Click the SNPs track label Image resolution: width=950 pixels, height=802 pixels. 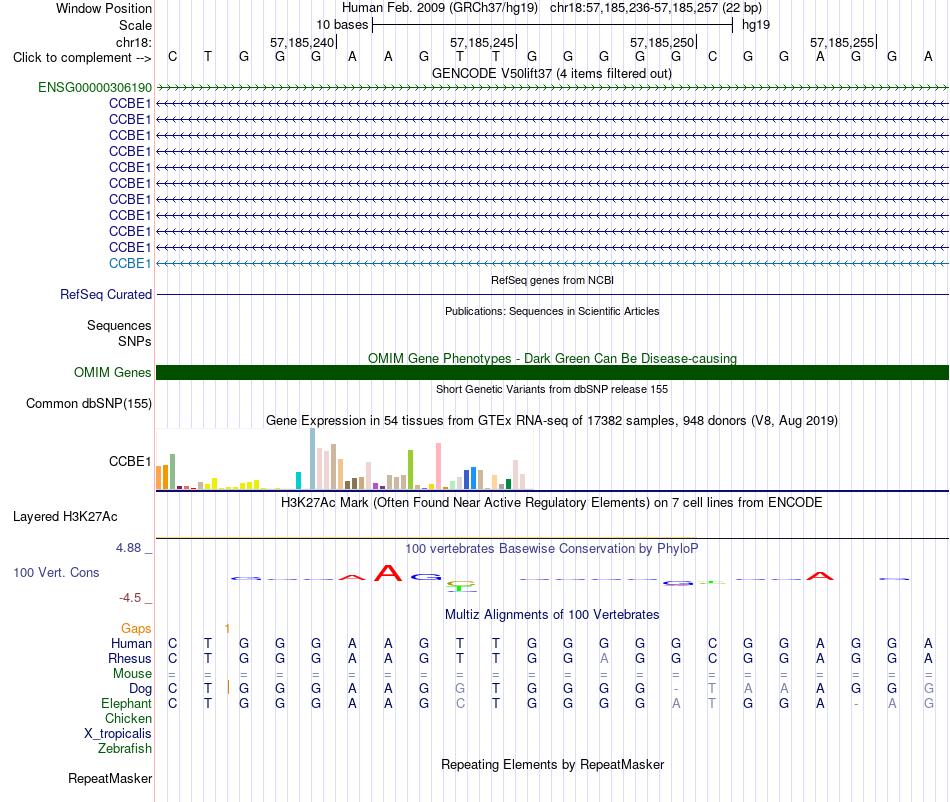click(x=135, y=341)
